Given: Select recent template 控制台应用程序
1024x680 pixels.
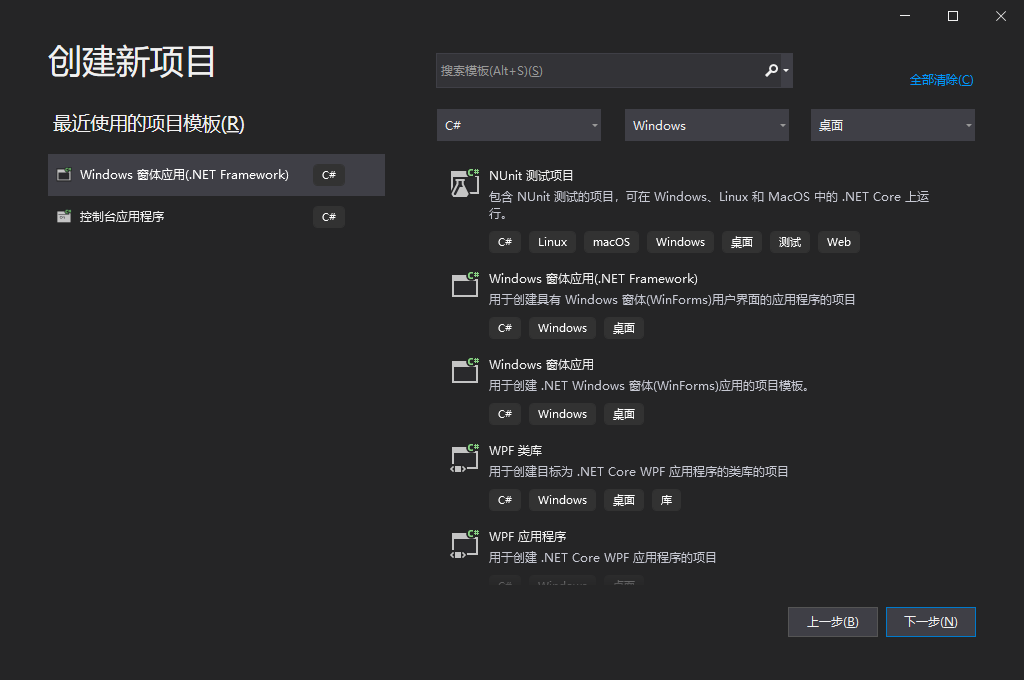Looking at the screenshot, I should pyautogui.click(x=216, y=217).
